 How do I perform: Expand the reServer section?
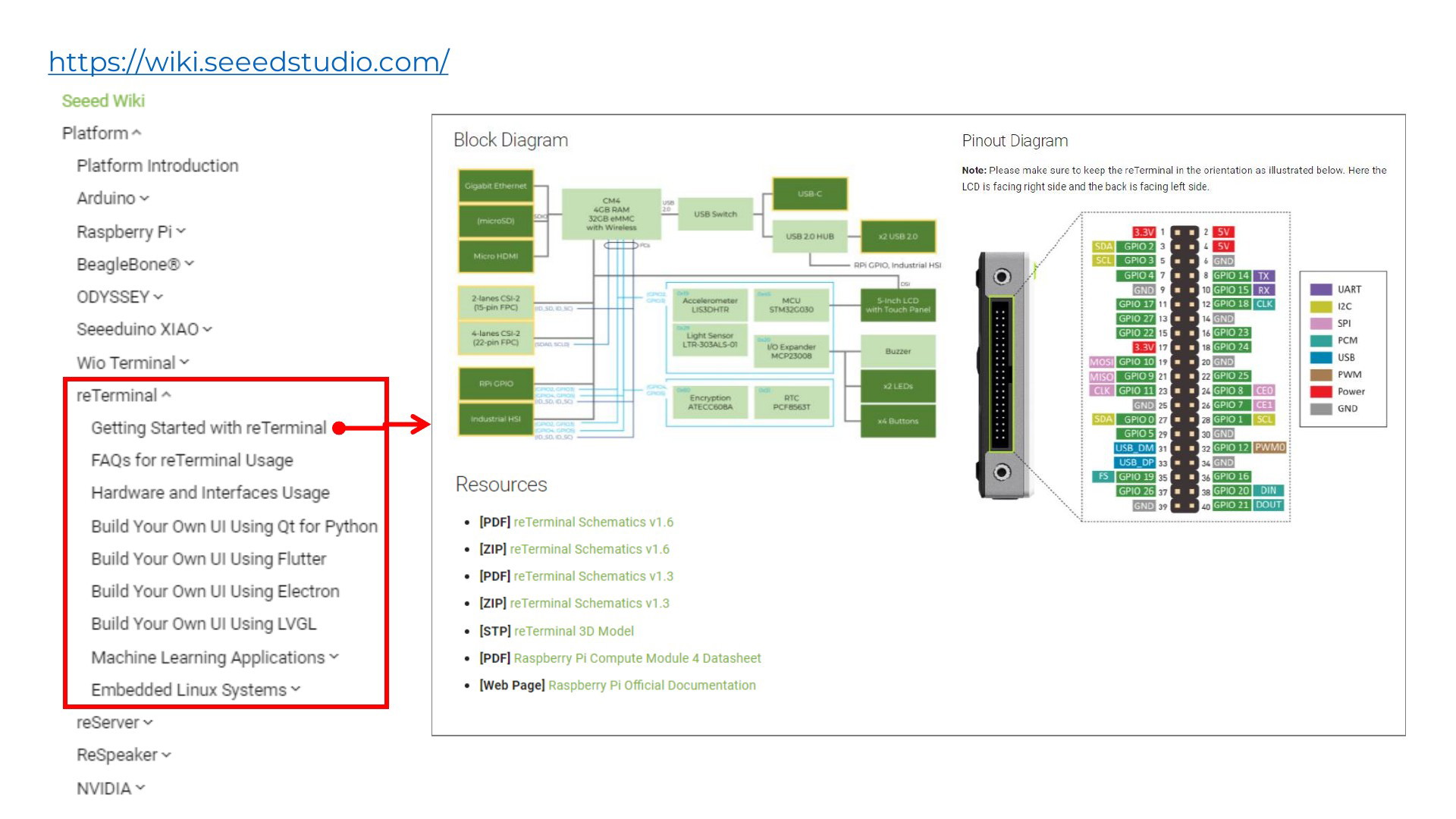[115, 723]
